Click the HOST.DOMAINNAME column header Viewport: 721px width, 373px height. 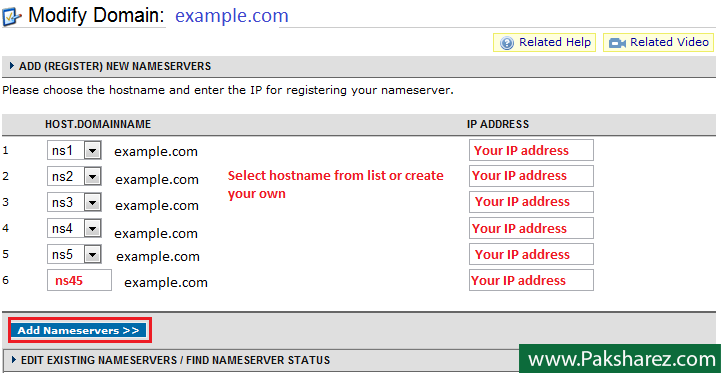[98, 124]
